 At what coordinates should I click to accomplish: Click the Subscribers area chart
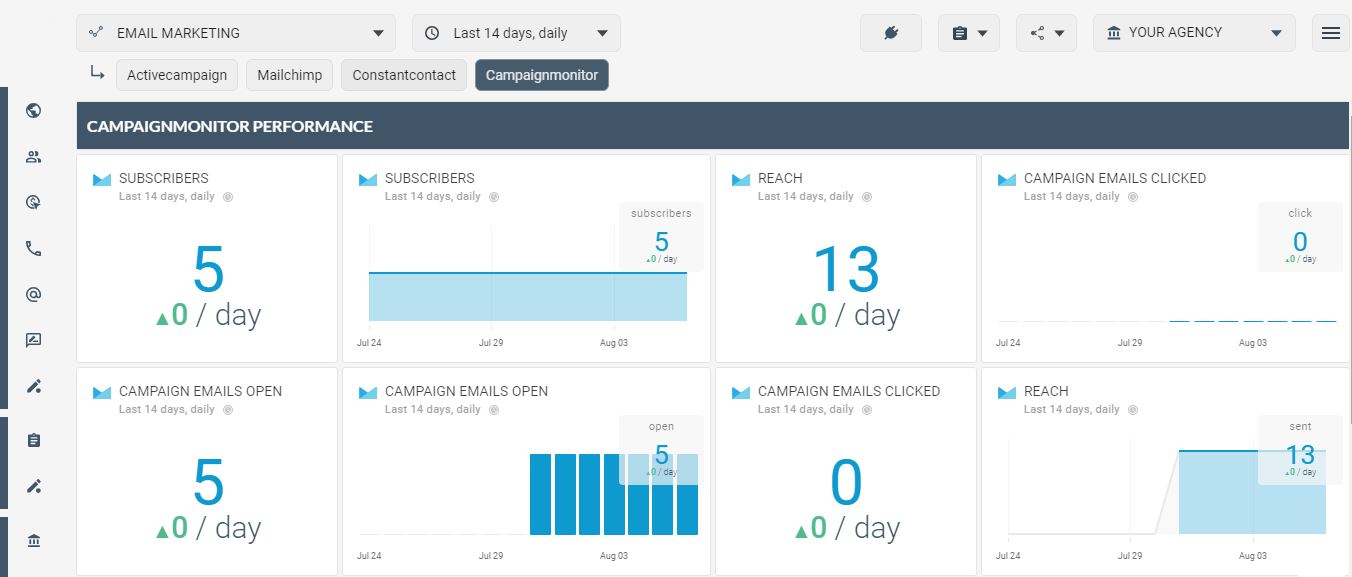coord(528,296)
